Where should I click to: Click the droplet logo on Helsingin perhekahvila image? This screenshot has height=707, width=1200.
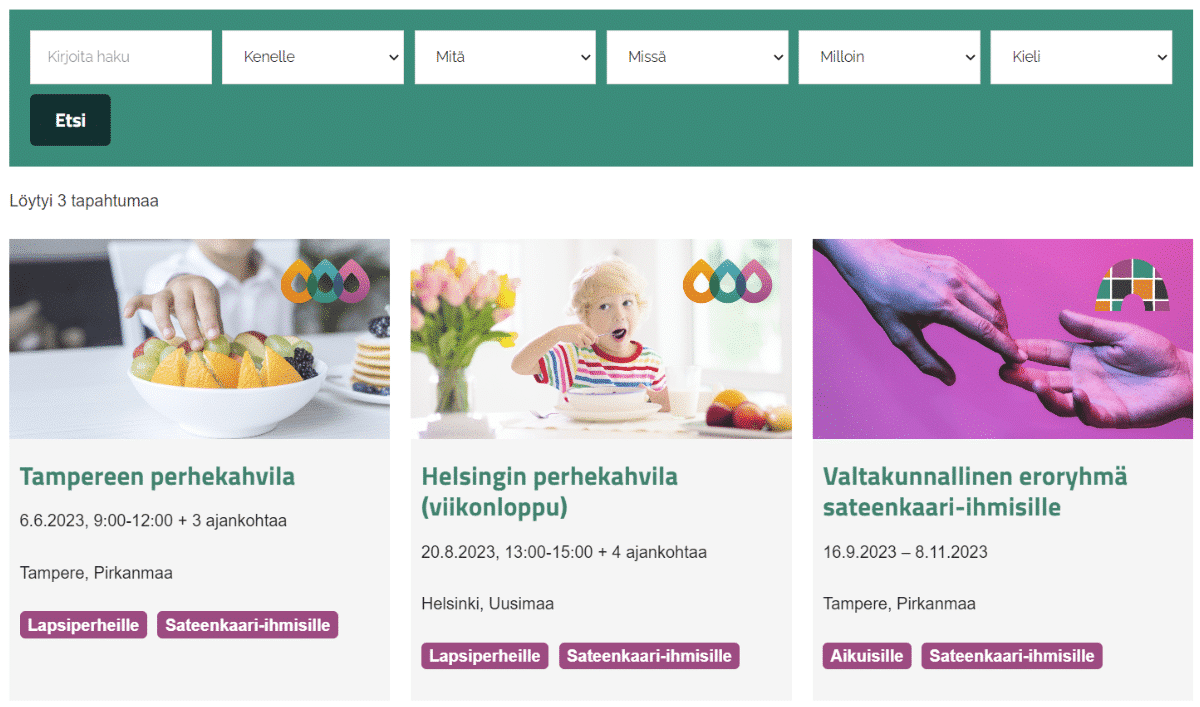[728, 281]
